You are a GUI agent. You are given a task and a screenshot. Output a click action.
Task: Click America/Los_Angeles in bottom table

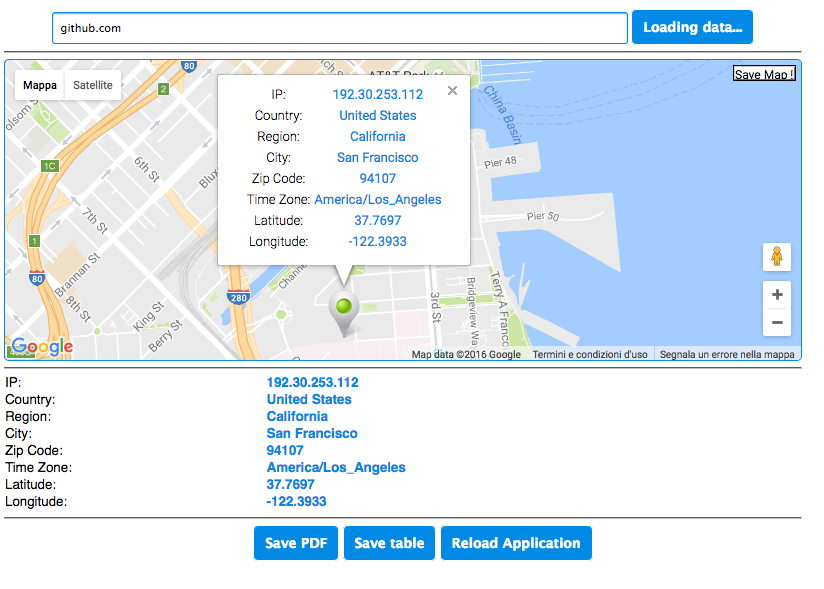(336, 468)
